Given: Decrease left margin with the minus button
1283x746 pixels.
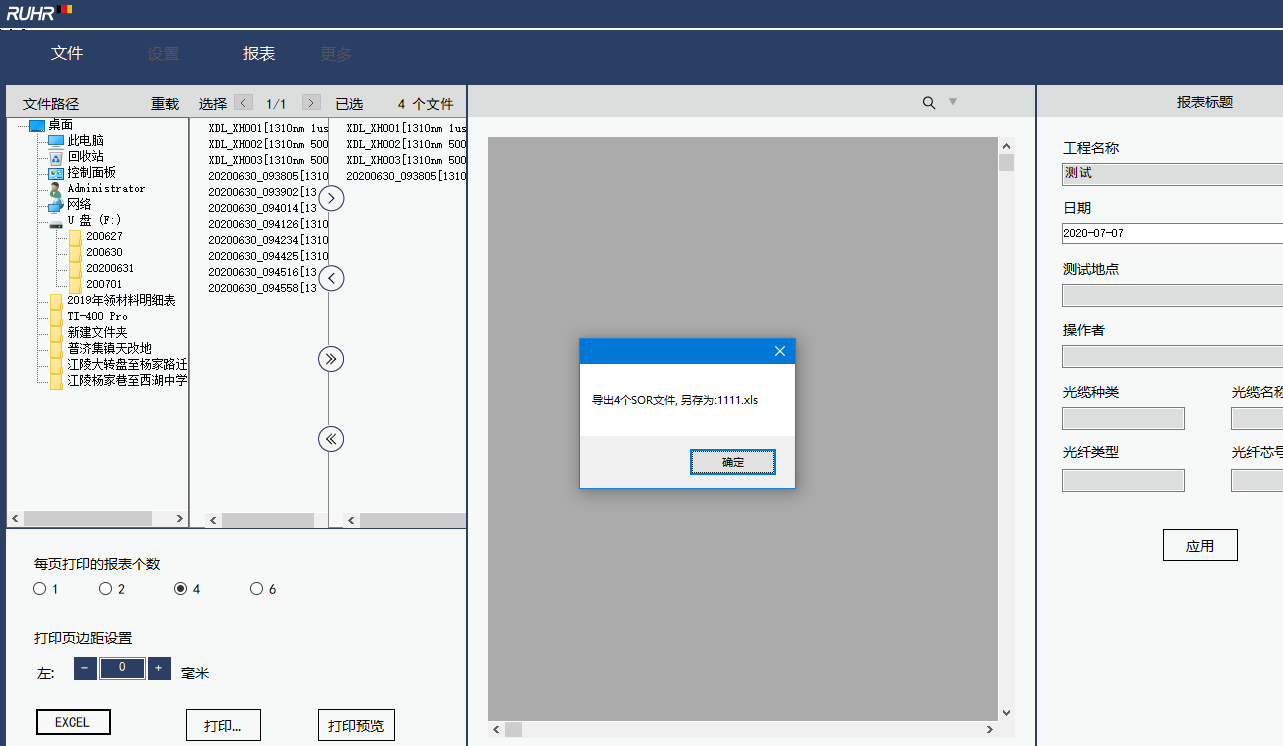Looking at the screenshot, I should tap(85, 668).
